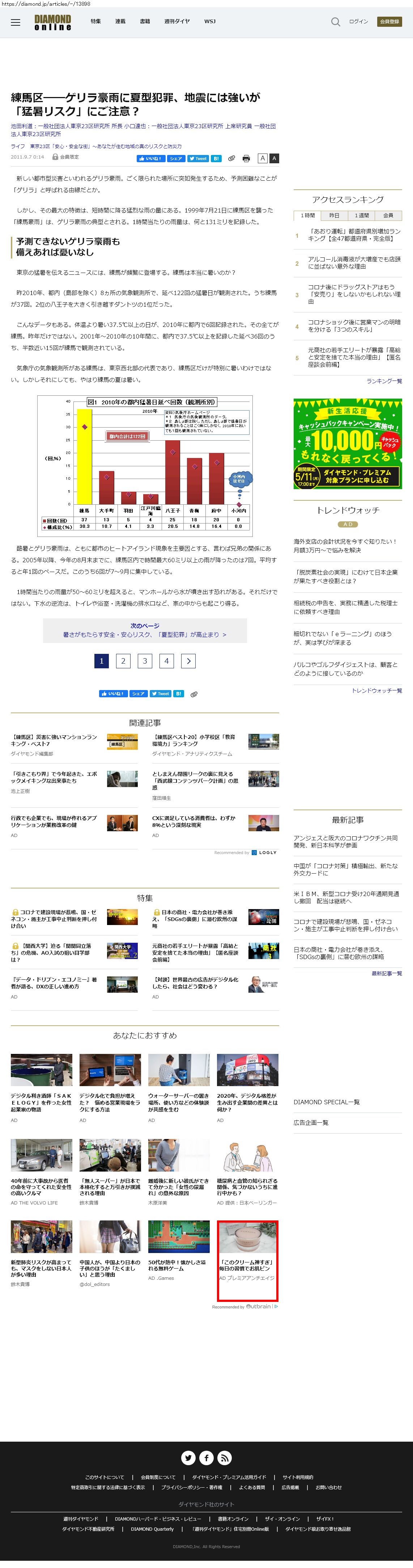Open the ランキング一覧 link
This screenshot has width=413, height=1568.
pos(384,381)
